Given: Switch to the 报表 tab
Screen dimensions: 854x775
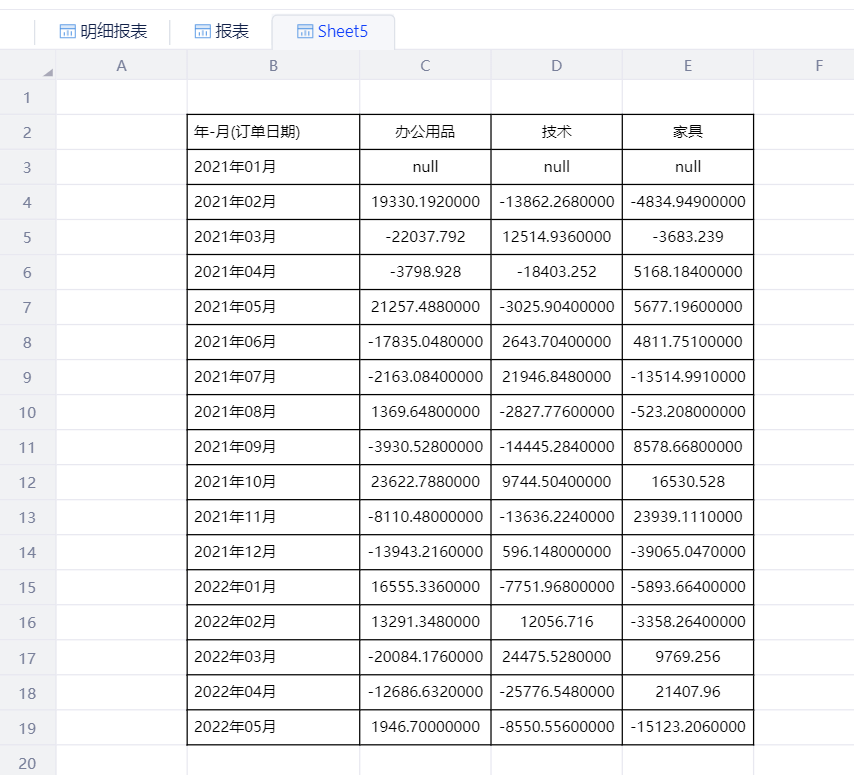Looking at the screenshot, I should click(x=221, y=32).
